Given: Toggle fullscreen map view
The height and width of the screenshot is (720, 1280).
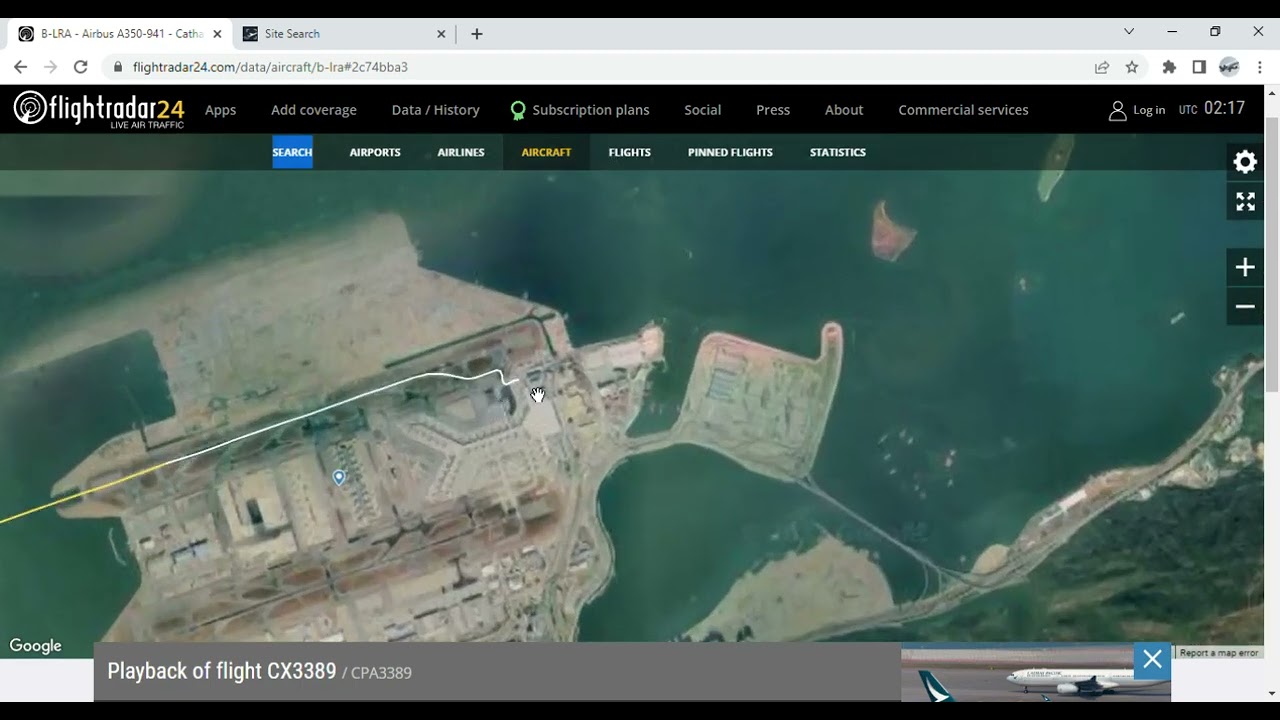Looking at the screenshot, I should click(1245, 202).
